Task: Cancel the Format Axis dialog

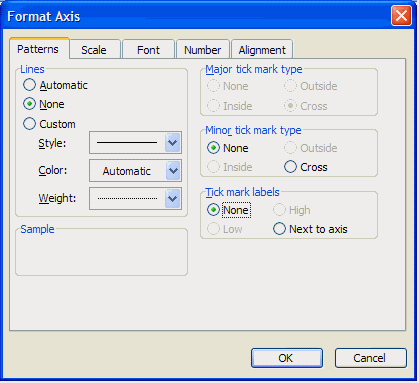Action: 371,358
